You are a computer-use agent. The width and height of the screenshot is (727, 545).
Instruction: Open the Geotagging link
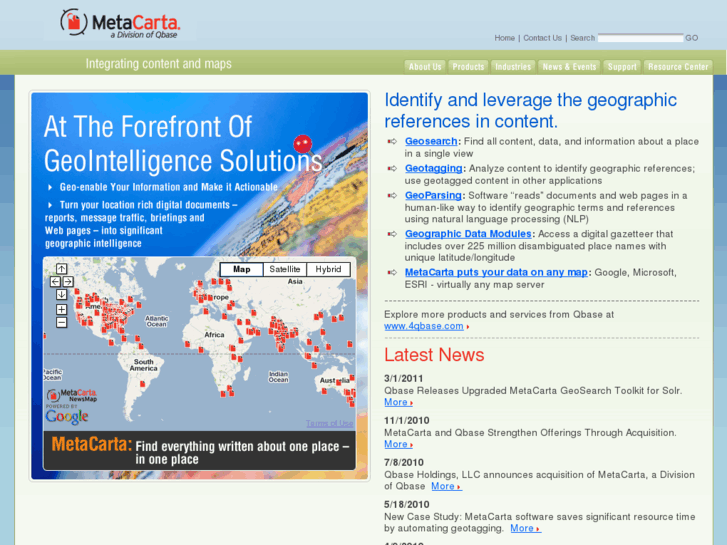point(434,168)
